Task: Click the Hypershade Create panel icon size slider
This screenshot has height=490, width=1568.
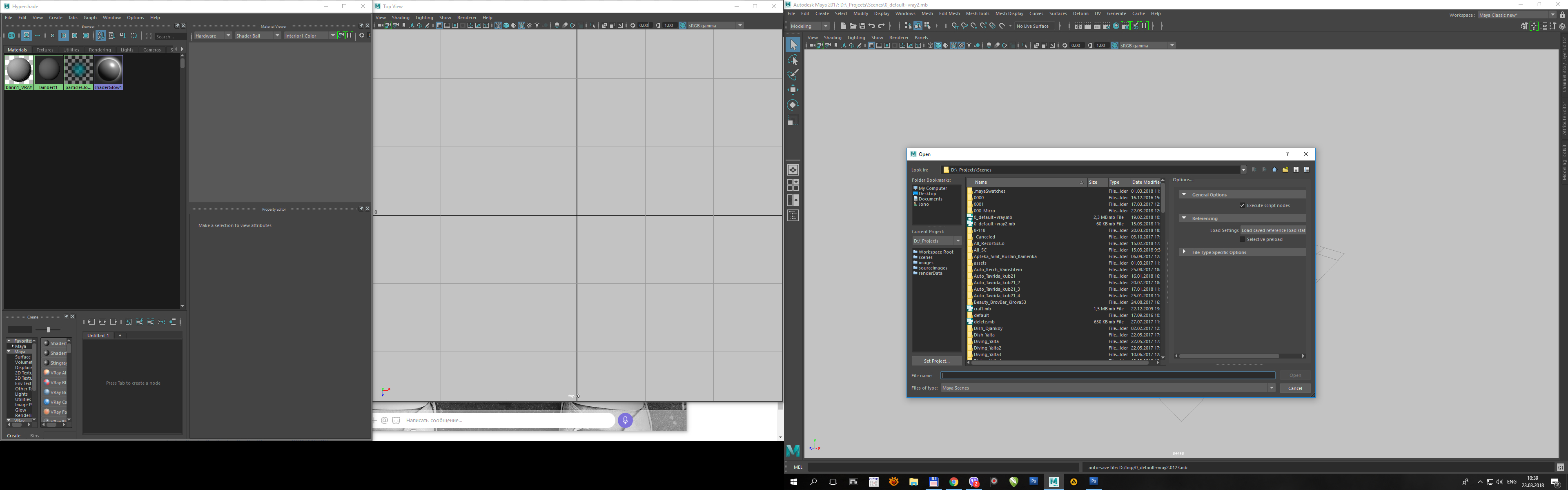Action: click(48, 329)
